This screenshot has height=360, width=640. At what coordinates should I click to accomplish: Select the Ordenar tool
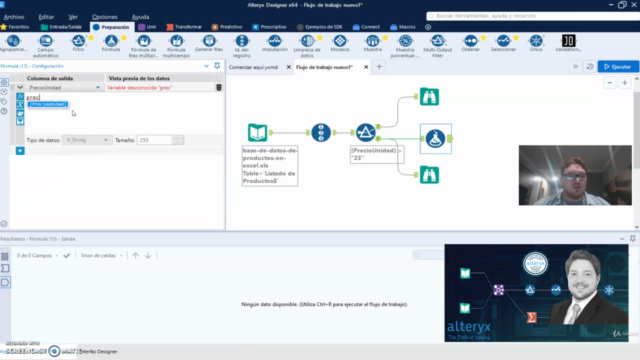point(471,43)
